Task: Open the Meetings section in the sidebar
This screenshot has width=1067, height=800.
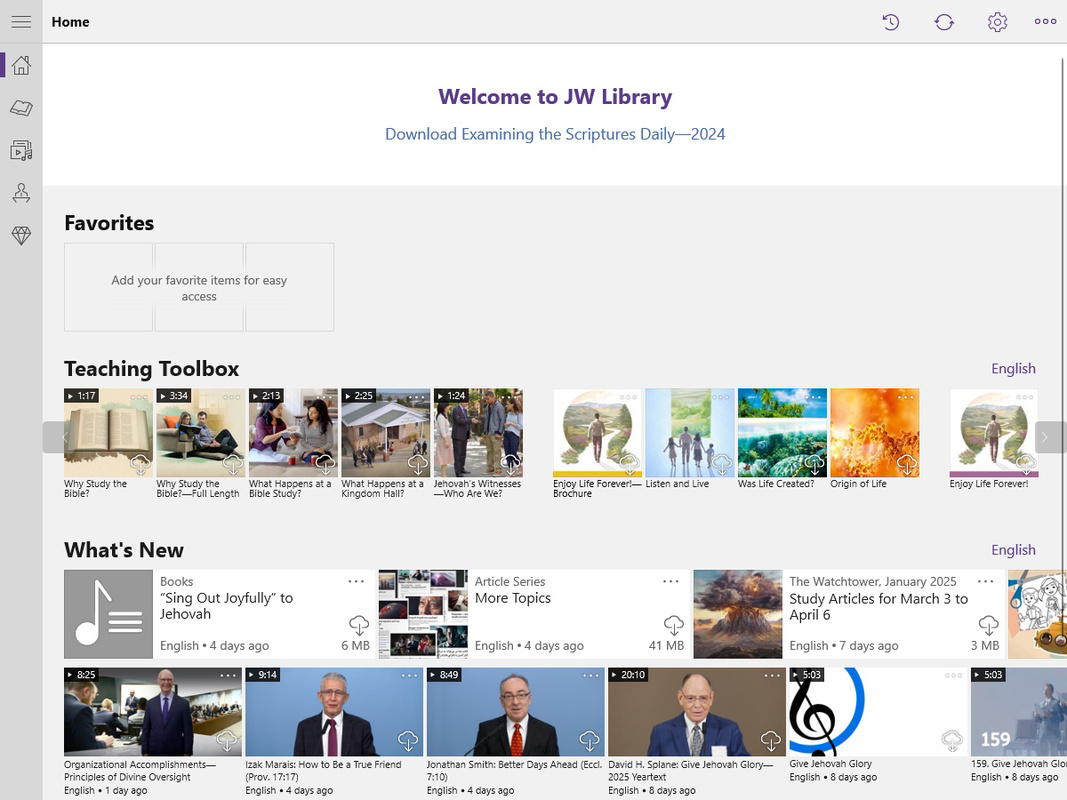Action: [20, 192]
